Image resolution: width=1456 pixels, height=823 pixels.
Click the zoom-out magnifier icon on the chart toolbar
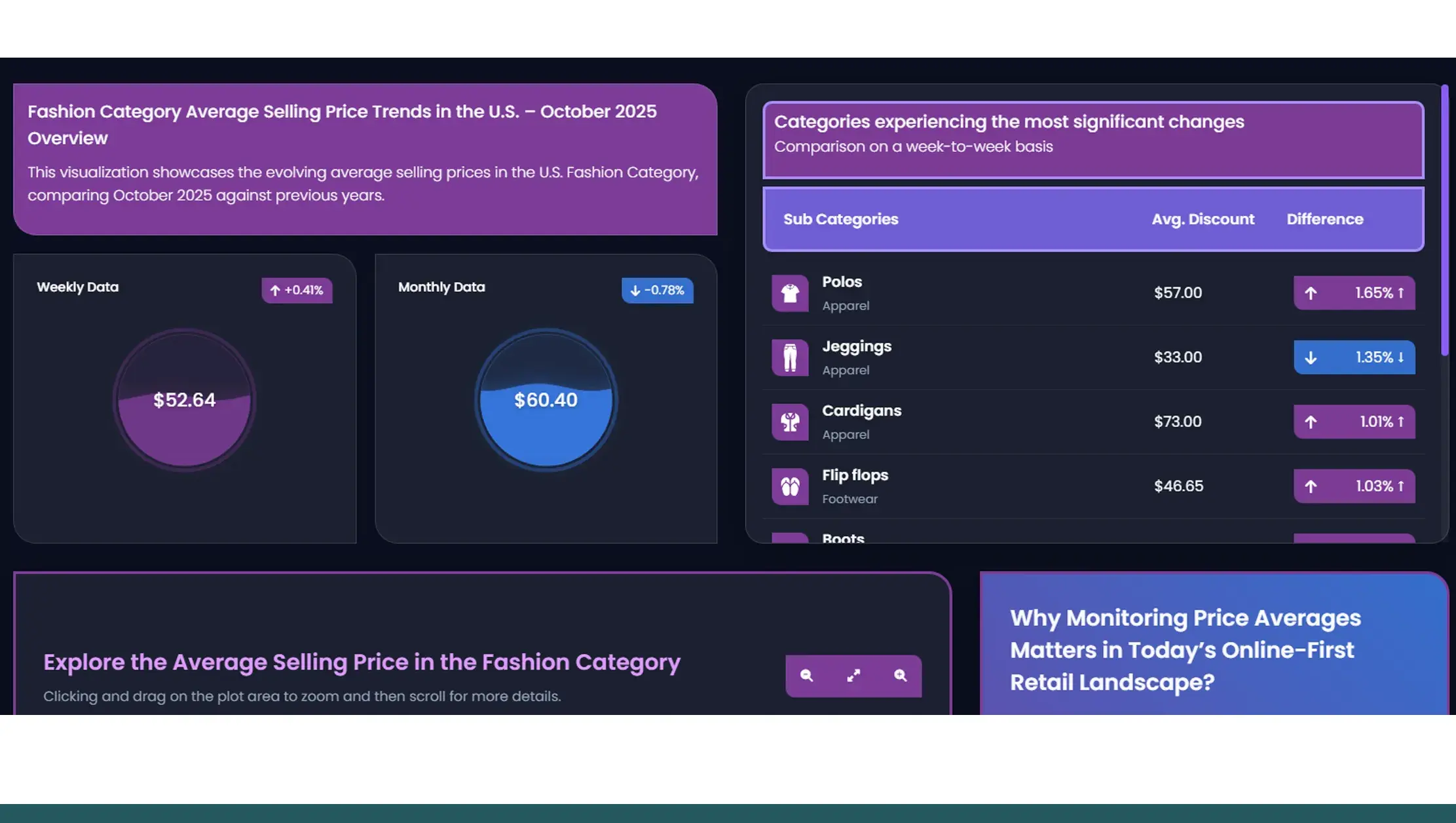click(x=807, y=675)
